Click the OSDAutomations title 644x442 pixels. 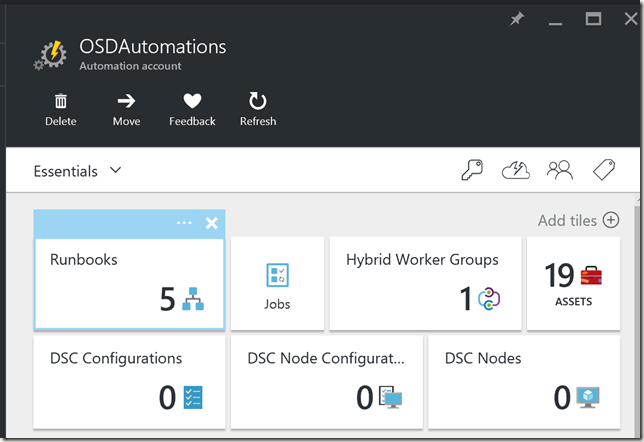tap(152, 47)
